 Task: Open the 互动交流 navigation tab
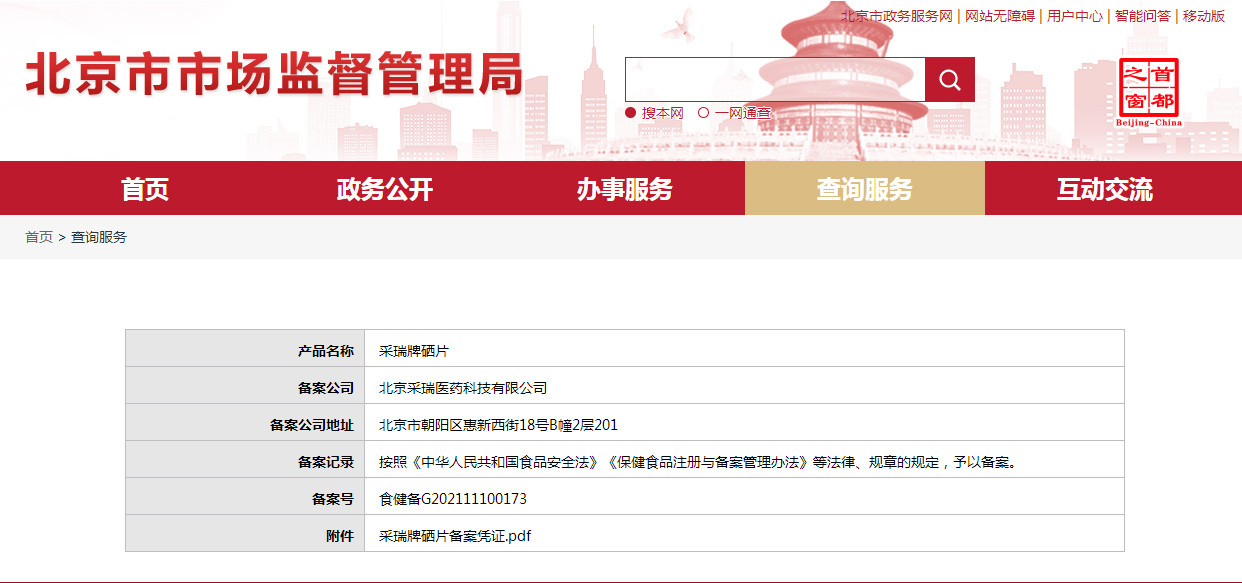pyautogui.click(x=1105, y=188)
